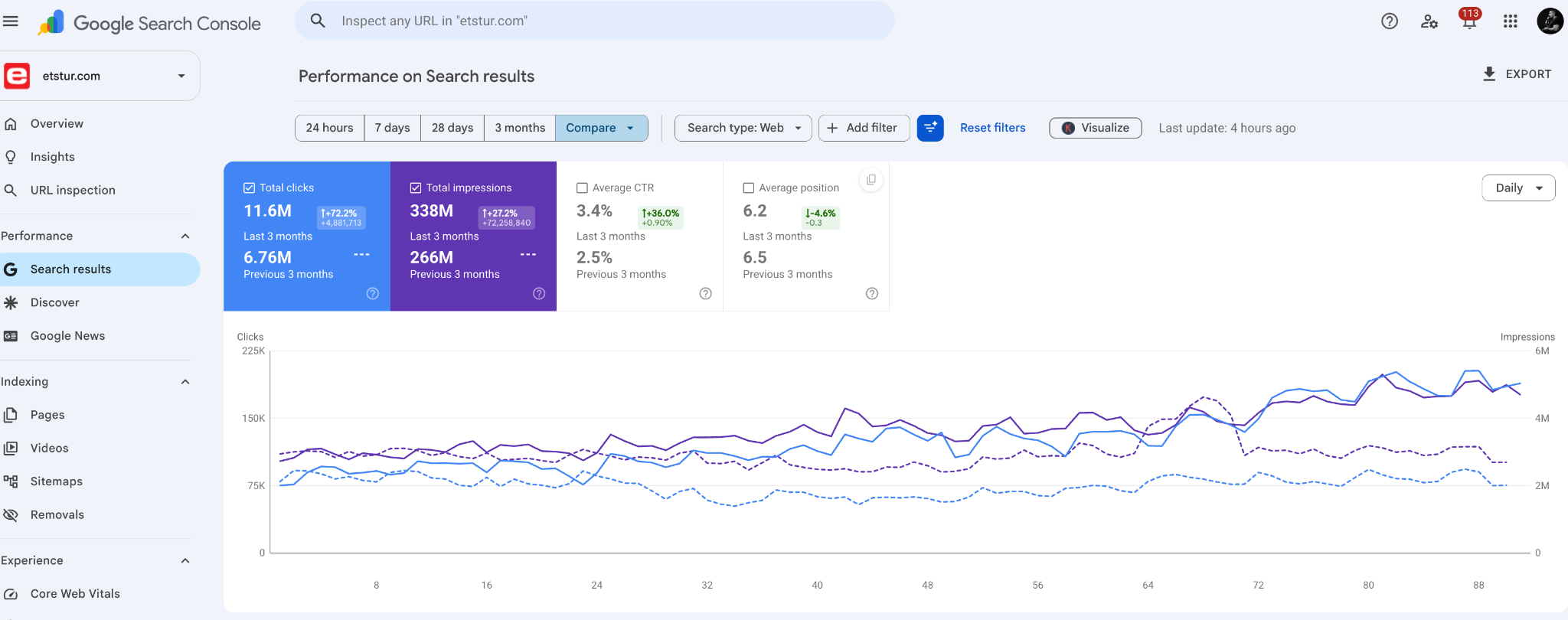Click the help icon on Total clicks card
The height and width of the screenshot is (620, 1568).
373,294
